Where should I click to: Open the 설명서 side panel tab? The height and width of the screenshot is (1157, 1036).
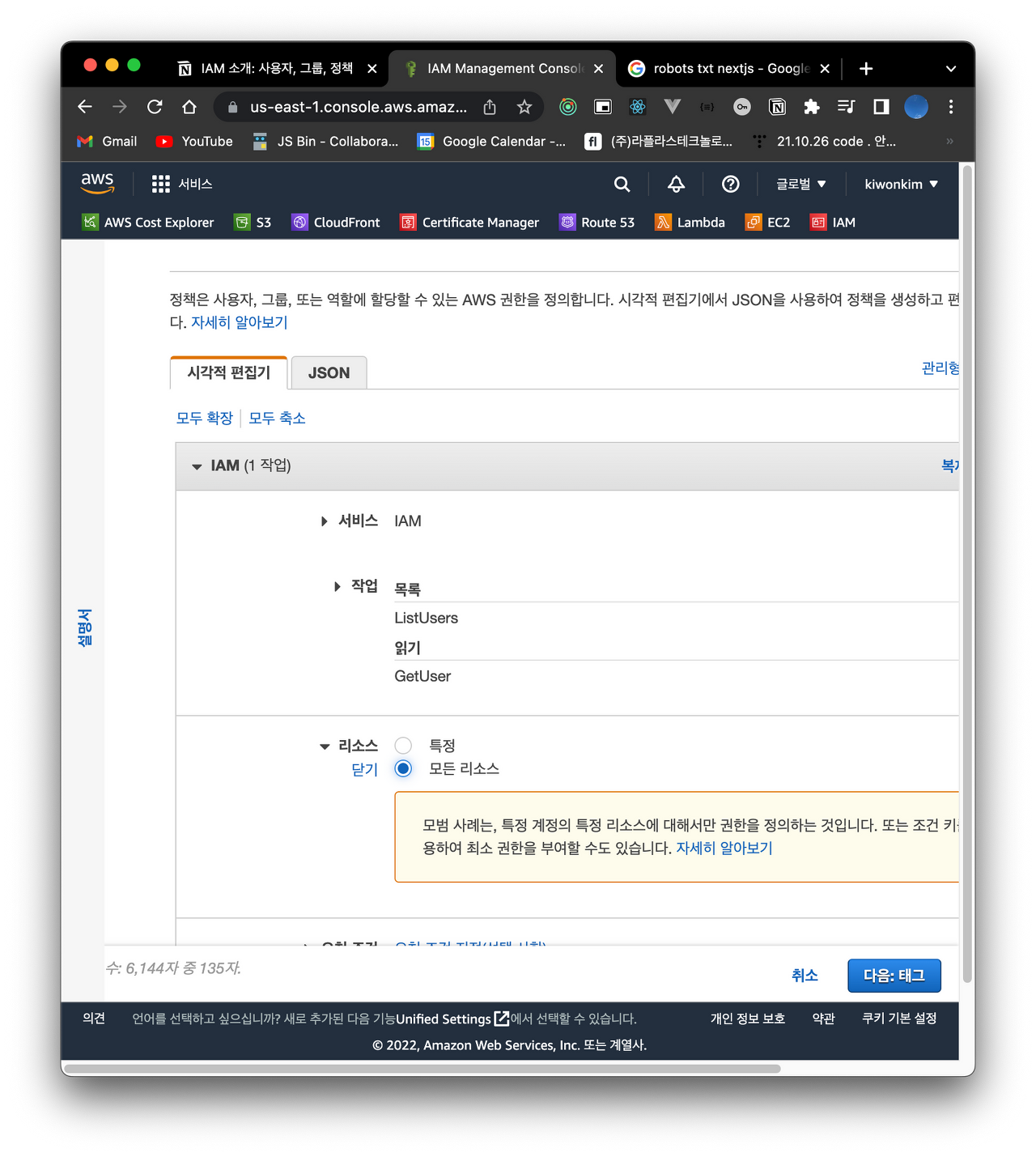click(84, 628)
